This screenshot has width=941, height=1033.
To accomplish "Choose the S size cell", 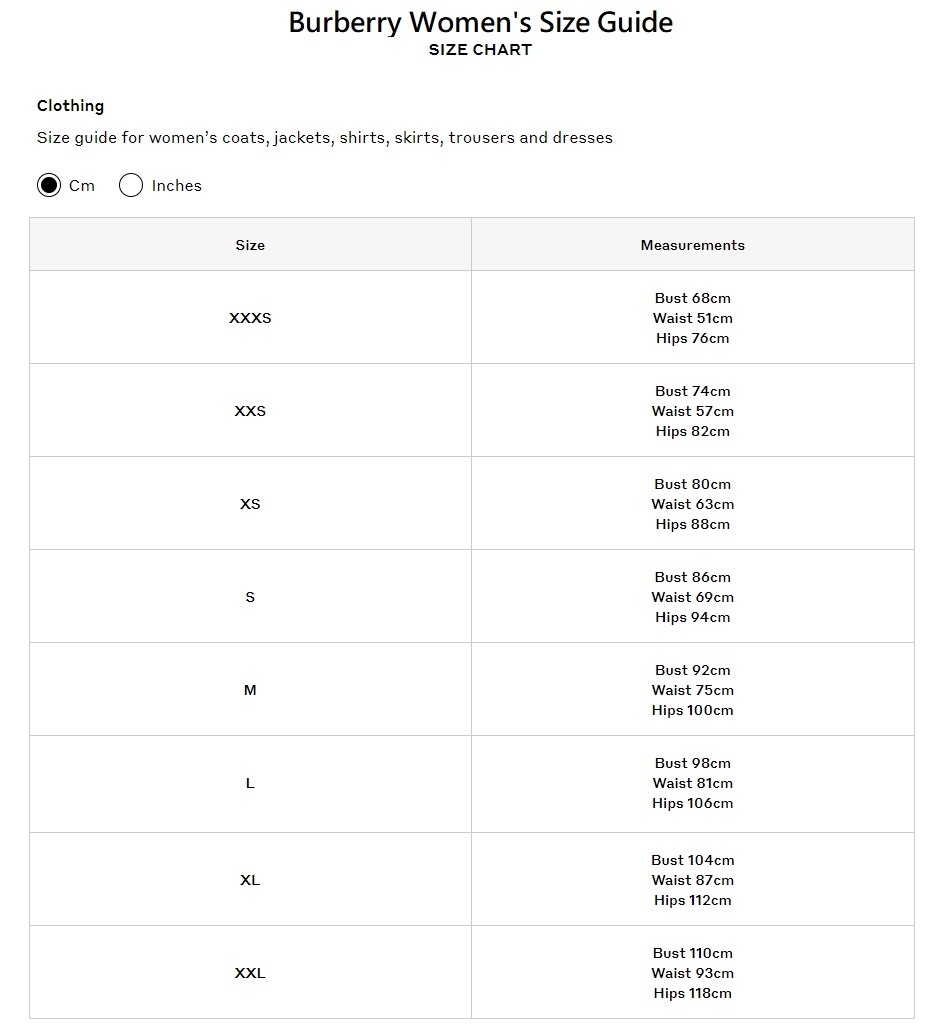I will 250,597.
